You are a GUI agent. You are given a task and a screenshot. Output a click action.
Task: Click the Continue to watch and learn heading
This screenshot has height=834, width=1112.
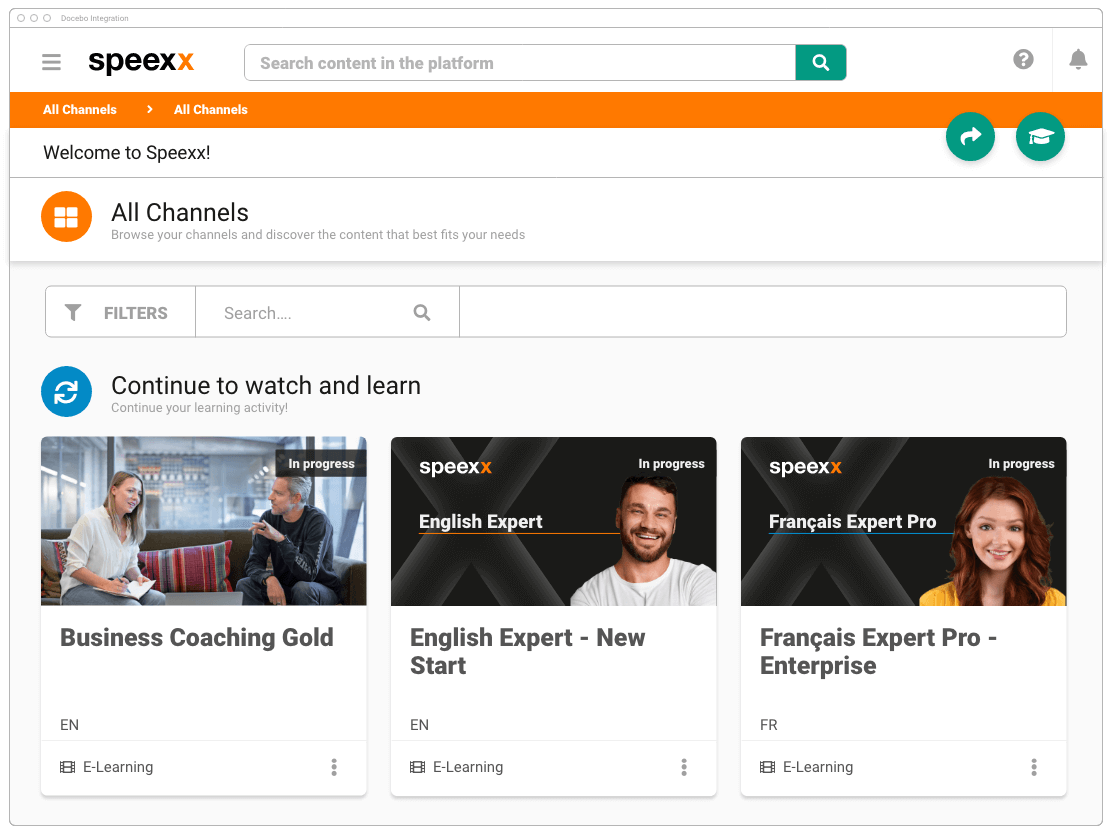point(266,385)
